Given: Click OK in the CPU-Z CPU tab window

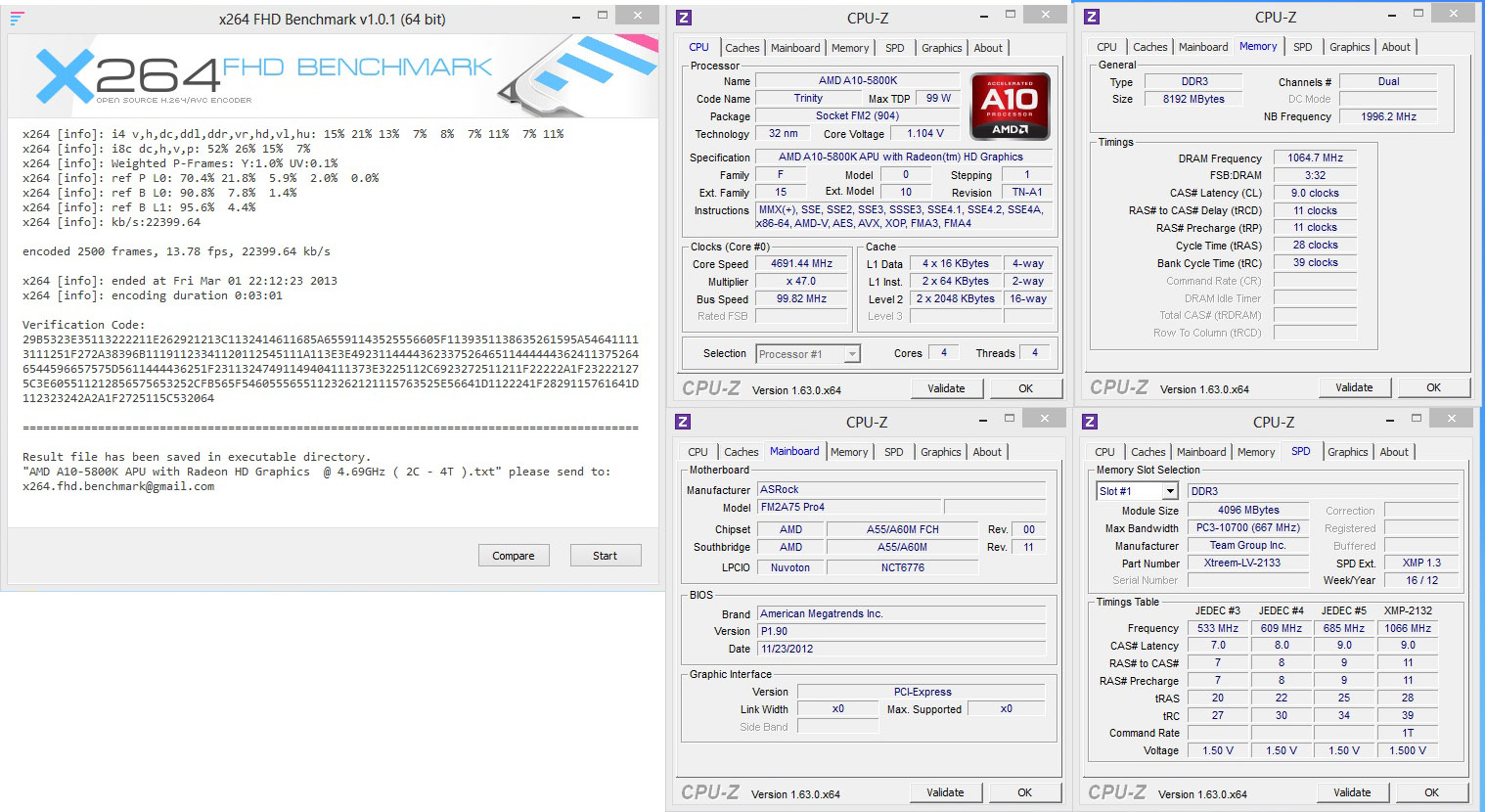Looking at the screenshot, I should tap(1025, 388).
